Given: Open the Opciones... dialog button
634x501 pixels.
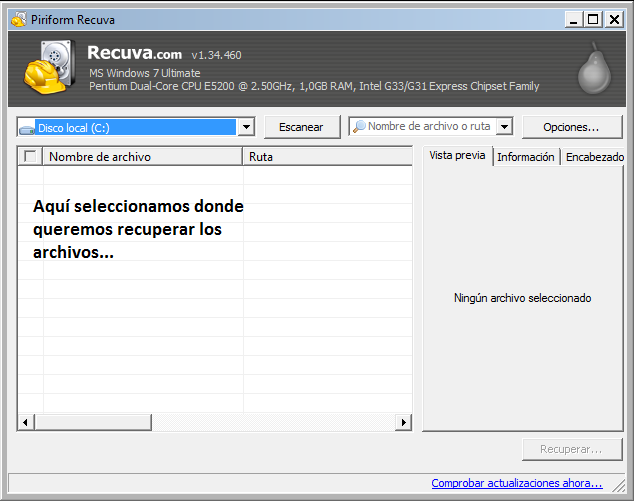Looking at the screenshot, I should pyautogui.click(x=570, y=127).
